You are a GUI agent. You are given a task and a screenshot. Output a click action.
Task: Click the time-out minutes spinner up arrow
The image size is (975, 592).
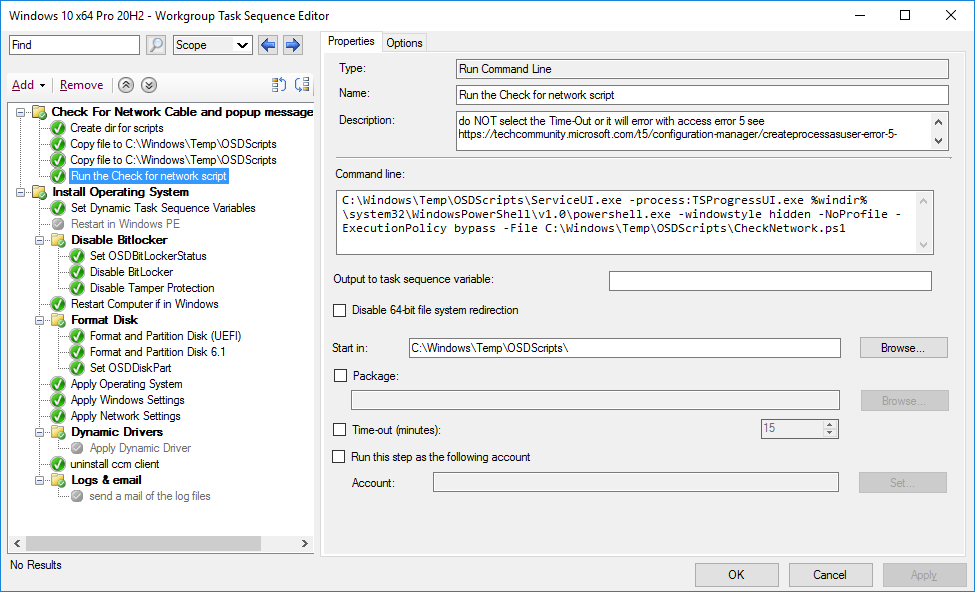click(830, 425)
